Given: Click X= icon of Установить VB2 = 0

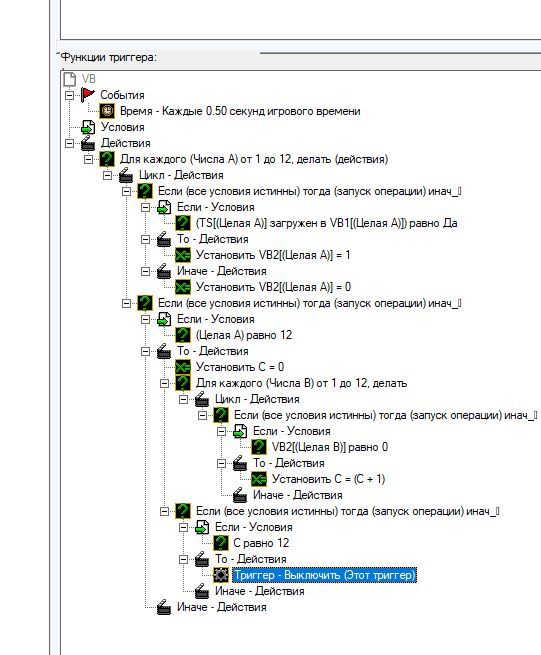Looking at the screenshot, I should 183,287.
